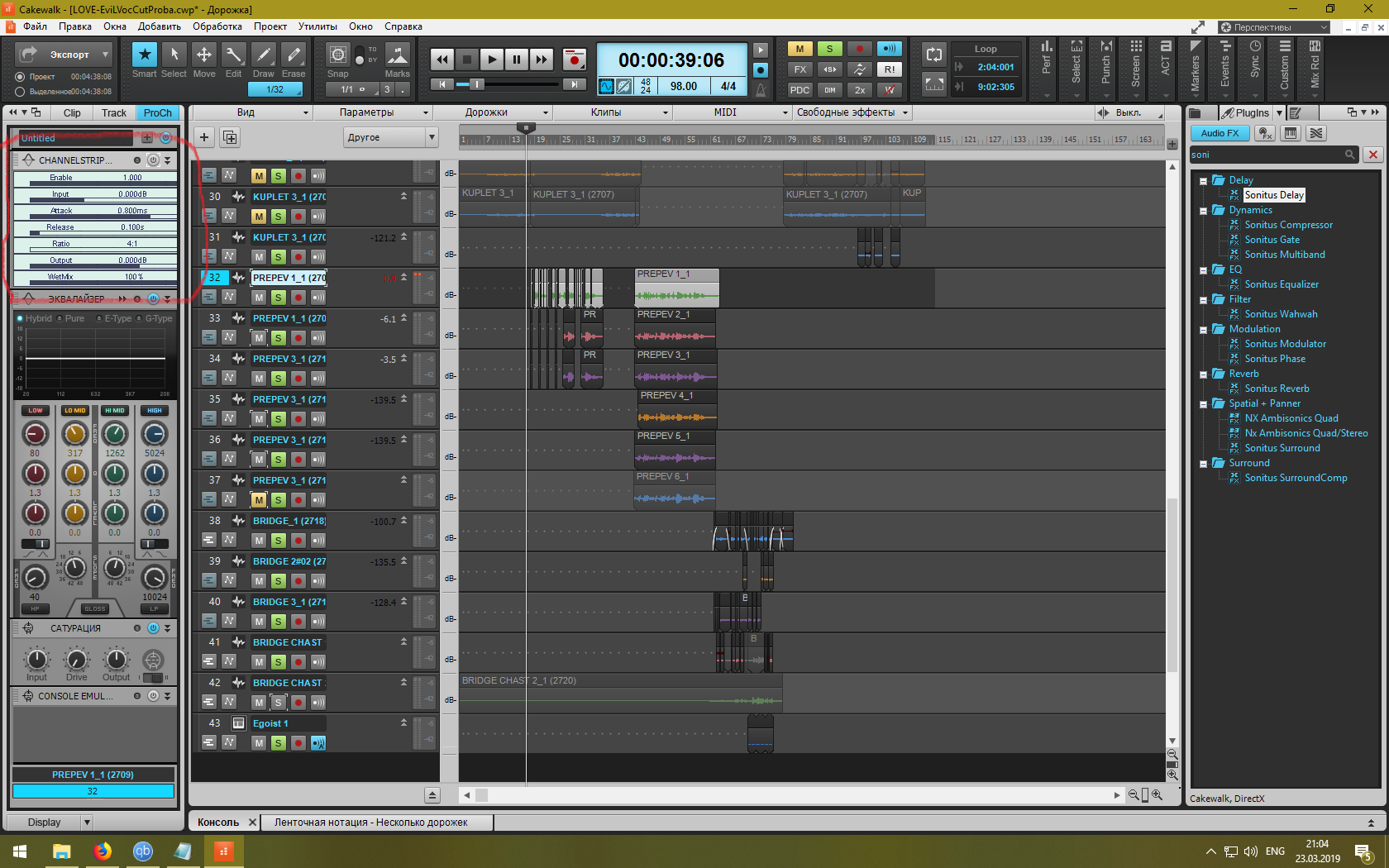Toggle loop on/off icon
Screen dimensions: 1389x868
(x=934, y=55)
